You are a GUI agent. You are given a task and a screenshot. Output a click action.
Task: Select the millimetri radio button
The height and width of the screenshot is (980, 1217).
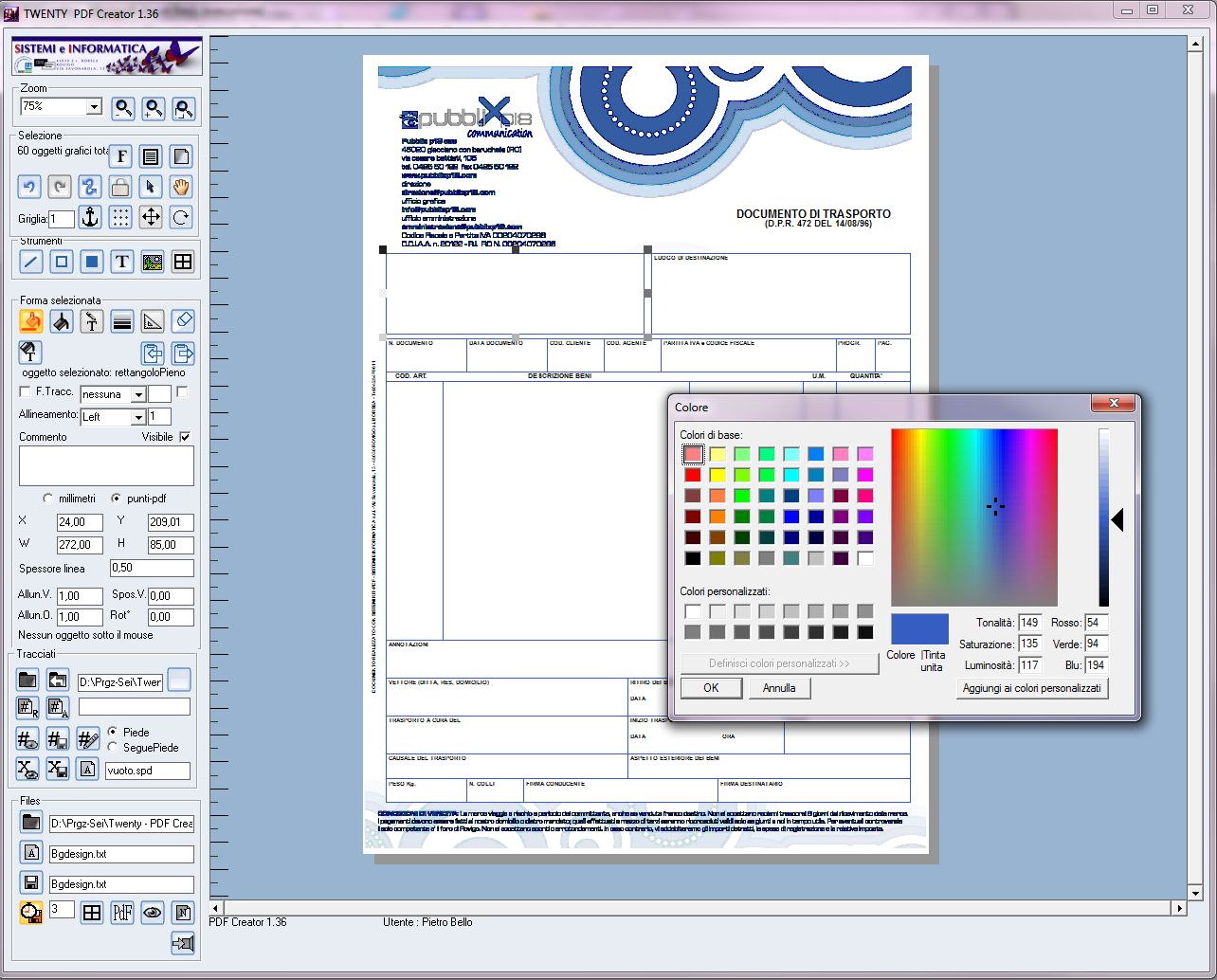[48, 499]
